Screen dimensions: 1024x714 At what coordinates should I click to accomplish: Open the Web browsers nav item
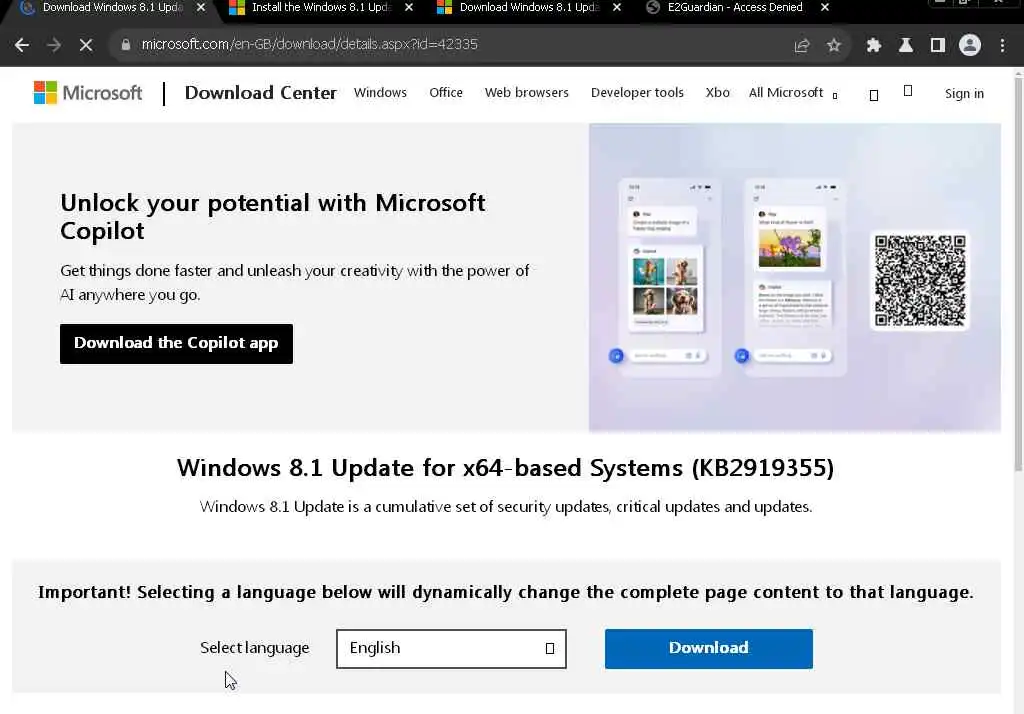point(526,93)
